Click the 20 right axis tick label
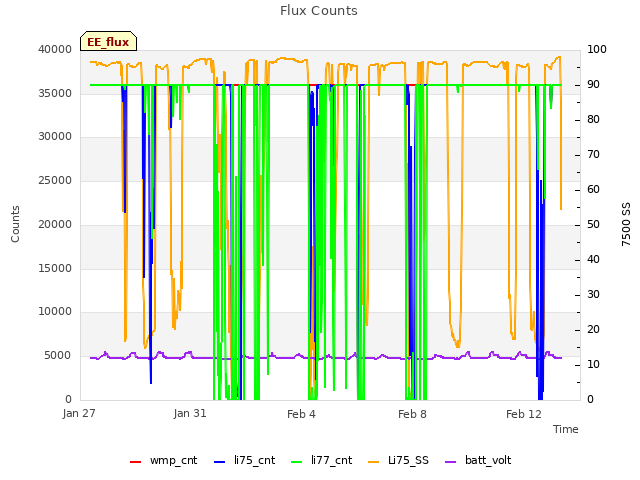 click(x=593, y=329)
